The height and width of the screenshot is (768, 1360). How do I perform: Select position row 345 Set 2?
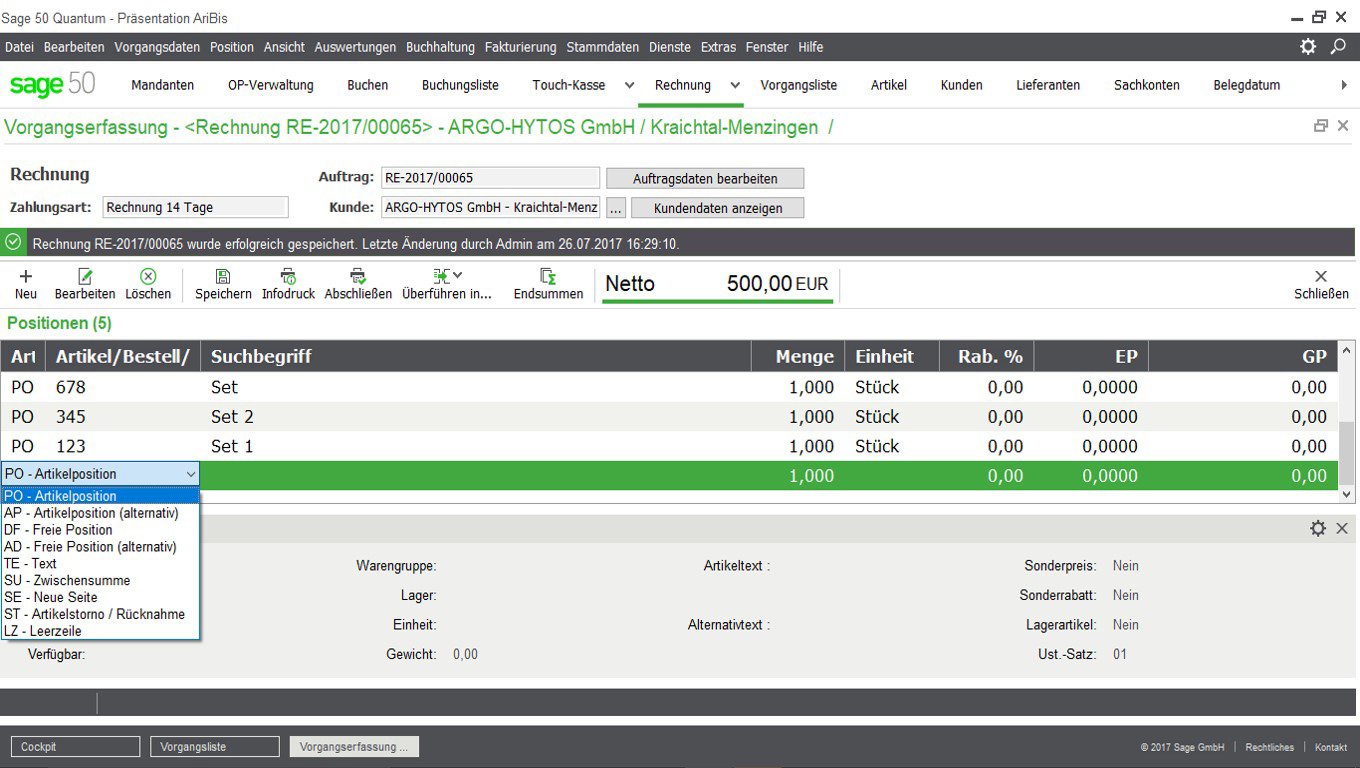tap(669, 417)
